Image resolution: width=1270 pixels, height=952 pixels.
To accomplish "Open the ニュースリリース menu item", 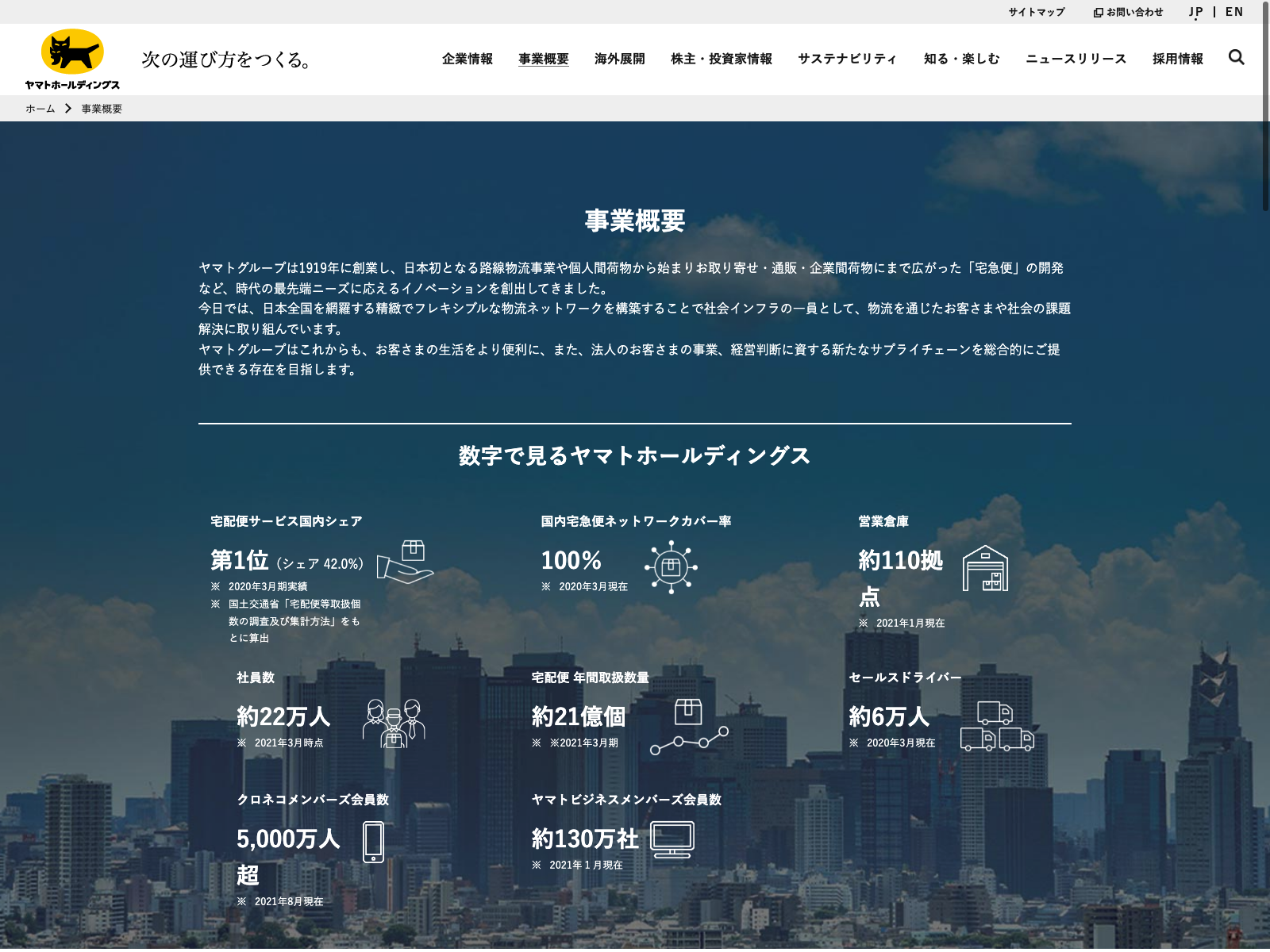I will point(1076,59).
